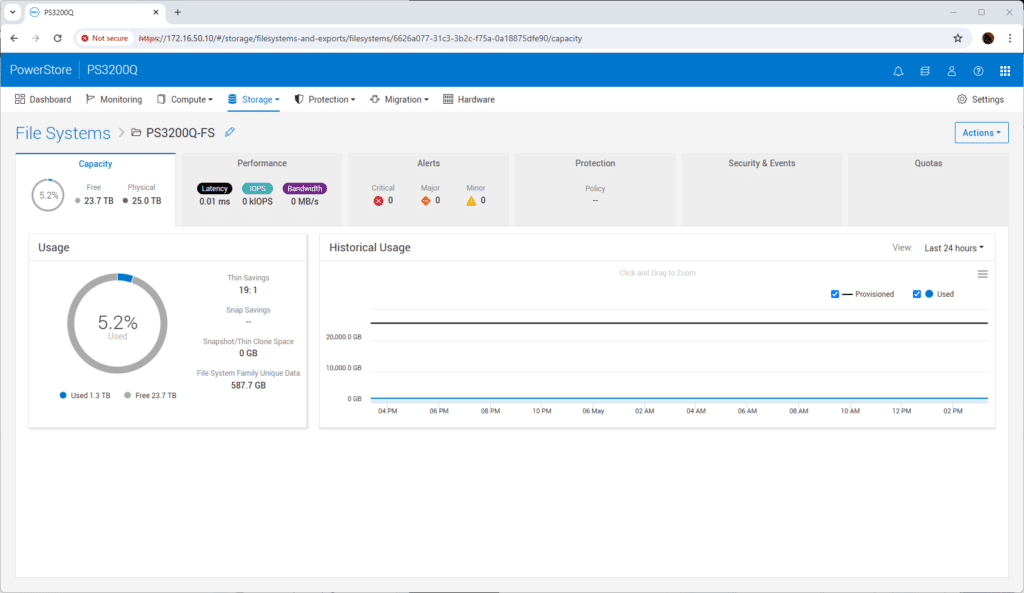
Task: Expand the Migration menu
Action: pyautogui.click(x=399, y=99)
